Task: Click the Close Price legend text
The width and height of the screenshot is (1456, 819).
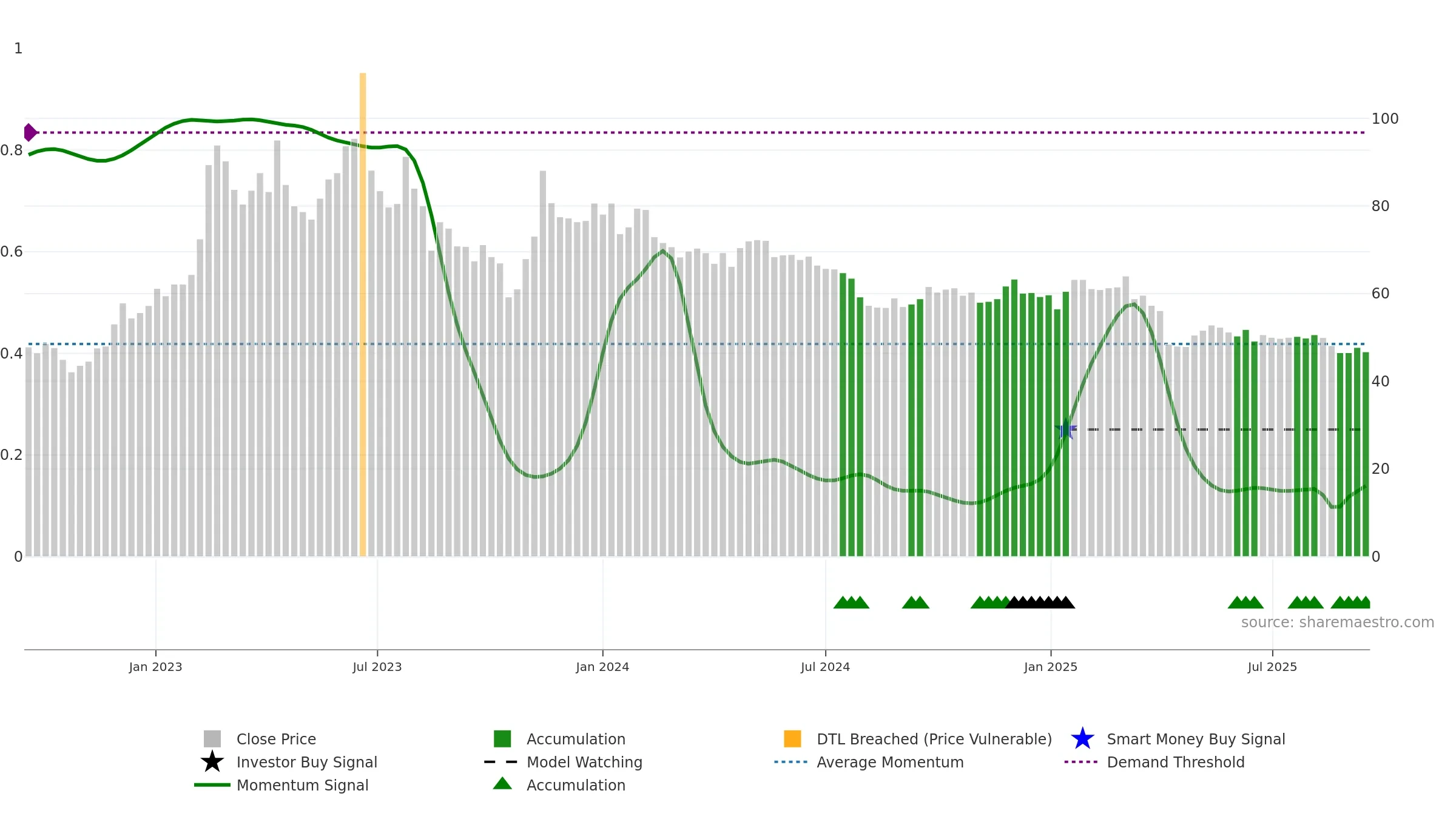Action: point(276,739)
